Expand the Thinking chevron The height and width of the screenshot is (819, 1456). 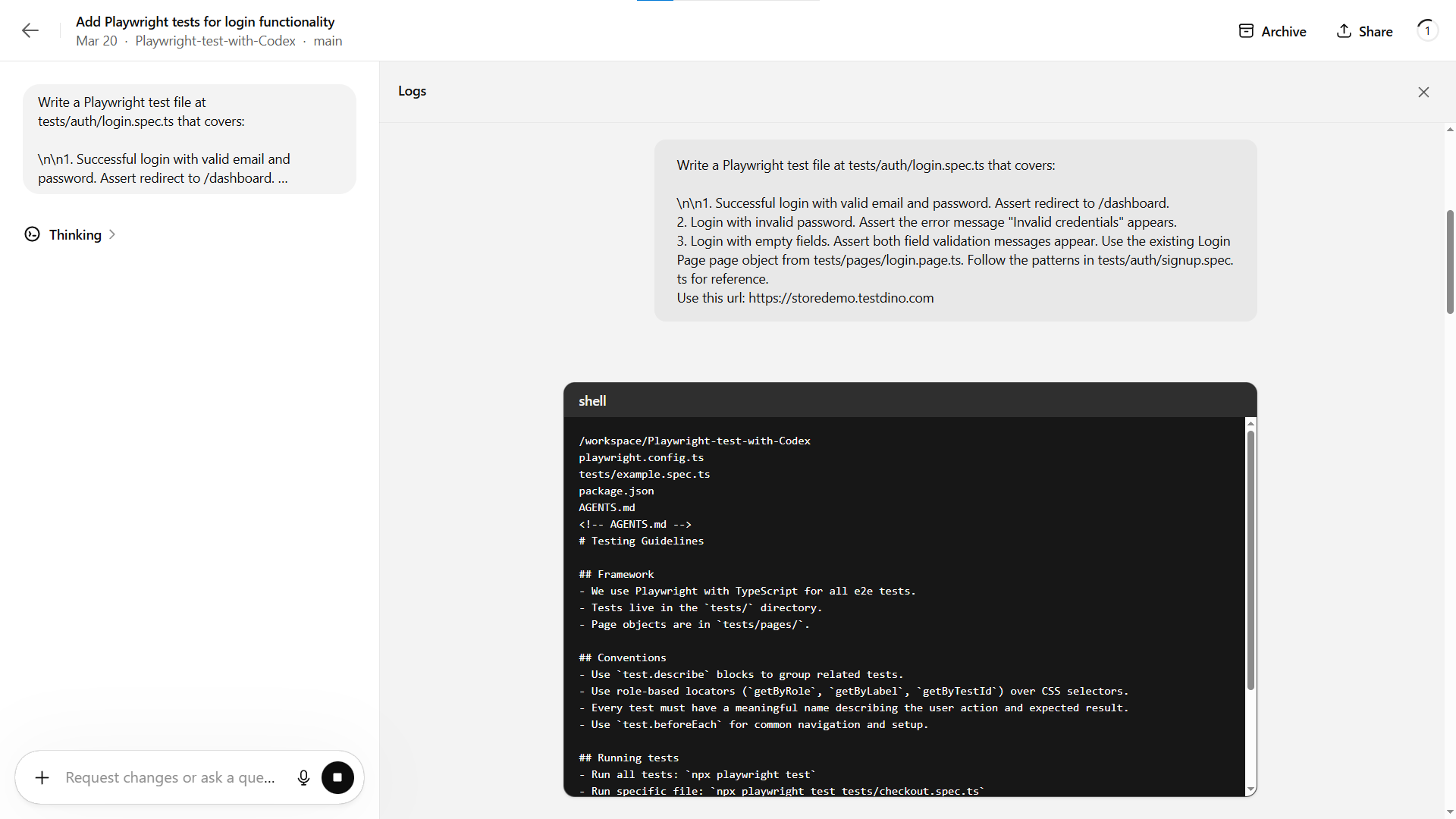[x=112, y=234]
